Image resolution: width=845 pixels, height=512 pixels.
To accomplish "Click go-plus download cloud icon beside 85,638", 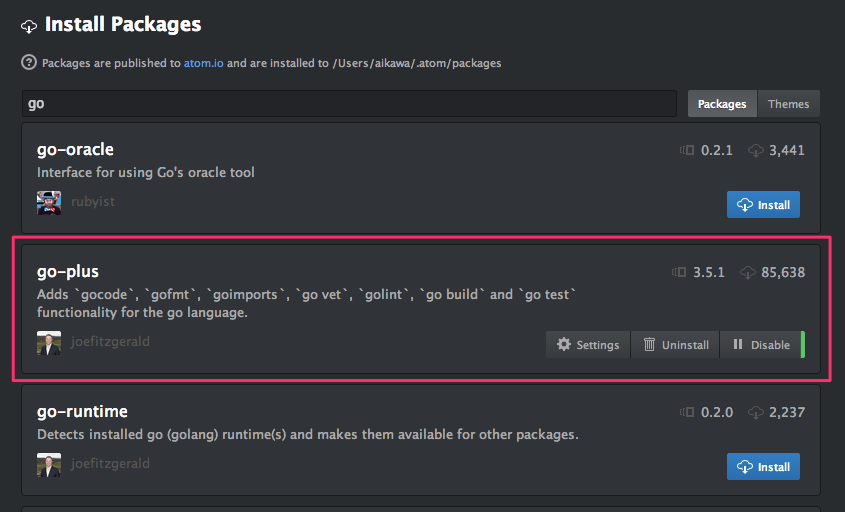I will click(x=747, y=272).
